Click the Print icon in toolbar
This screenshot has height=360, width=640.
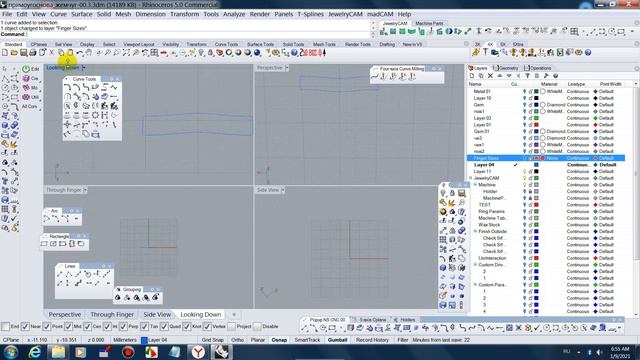point(33,53)
